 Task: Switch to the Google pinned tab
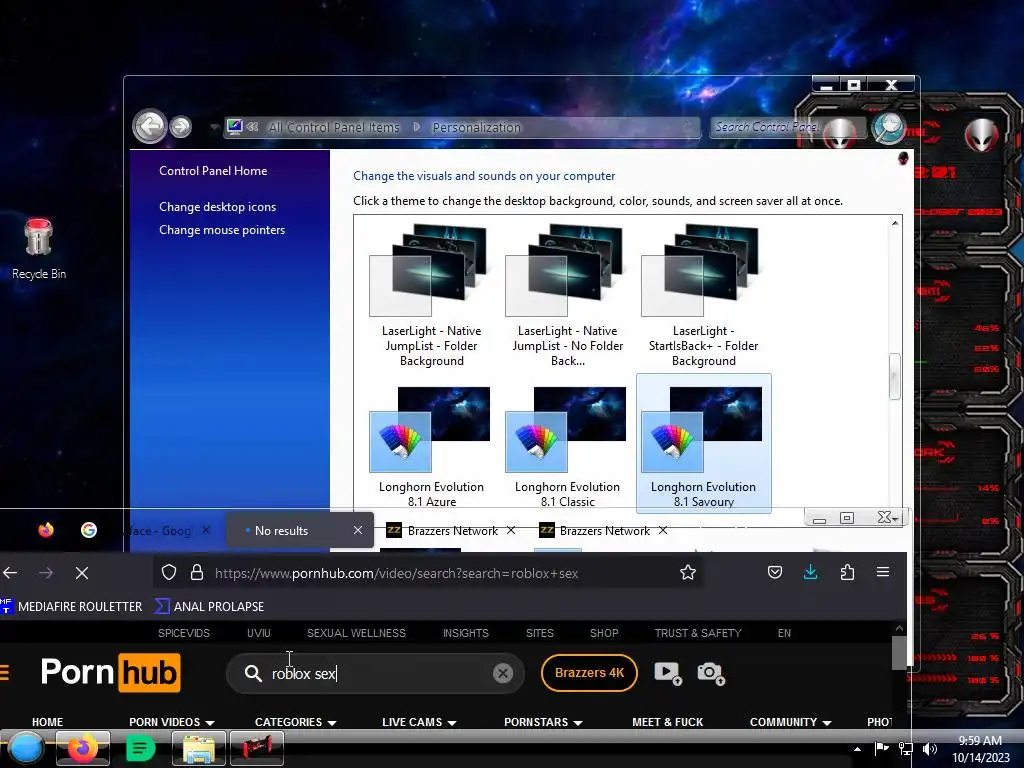pos(89,530)
